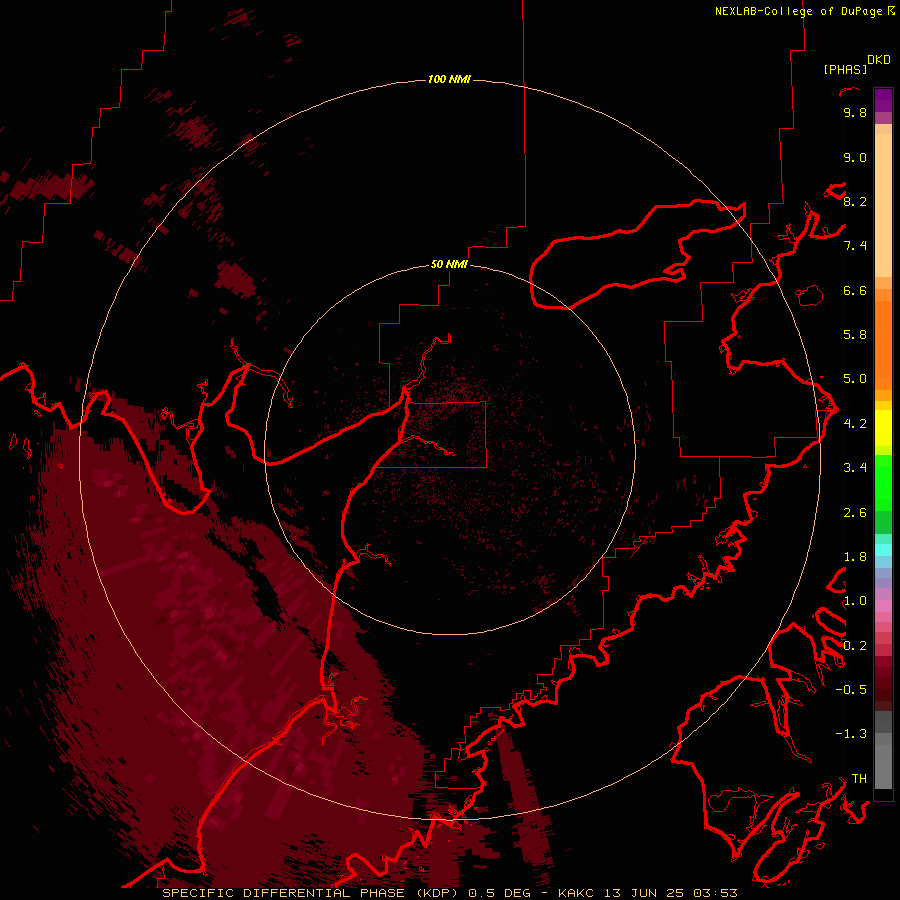This screenshot has height=900, width=900.
Task: Pick the bright green segment of the color bar
Action: [x=883, y=482]
